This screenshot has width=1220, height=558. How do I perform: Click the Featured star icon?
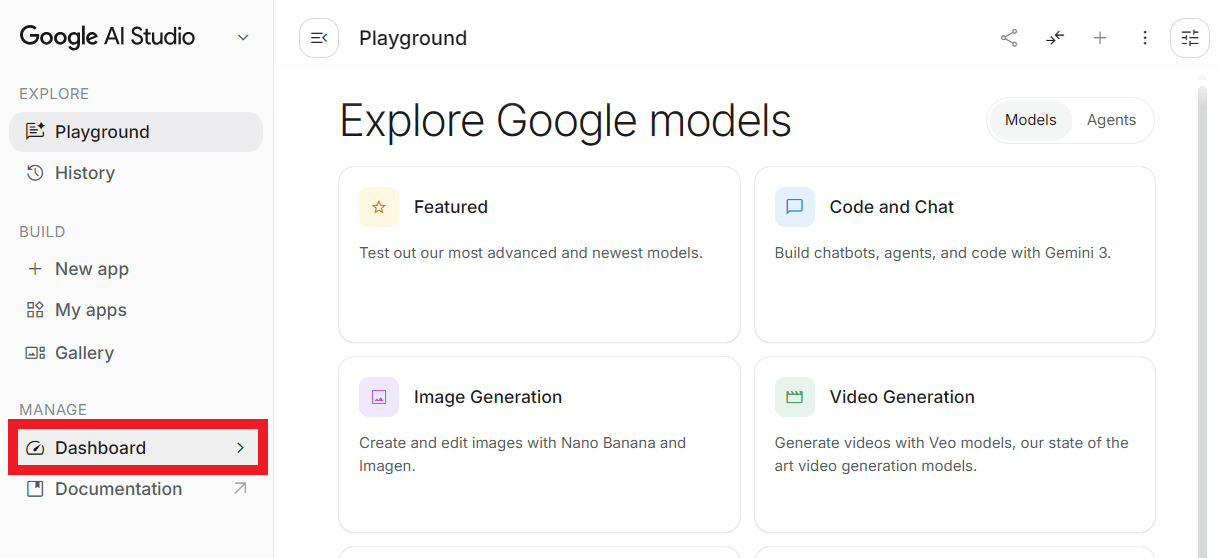point(379,207)
